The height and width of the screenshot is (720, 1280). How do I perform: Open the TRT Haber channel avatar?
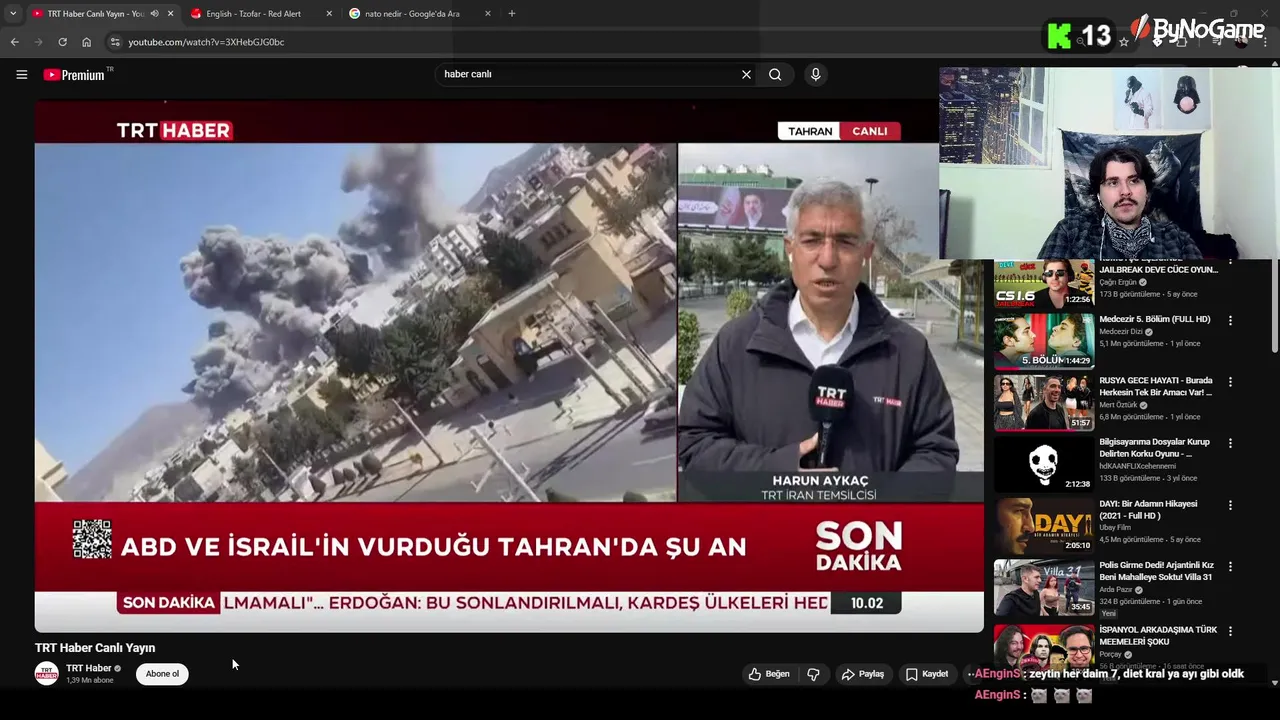click(46, 674)
